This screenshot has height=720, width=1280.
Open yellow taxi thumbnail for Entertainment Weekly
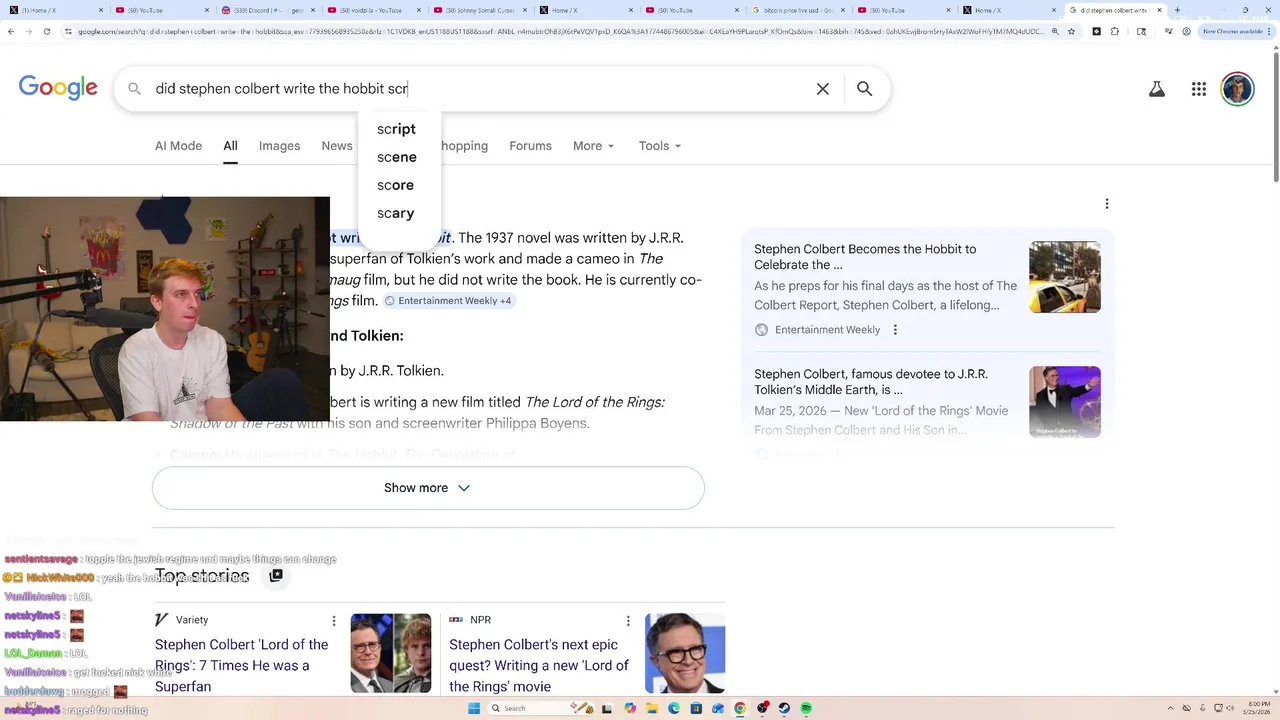(1065, 277)
